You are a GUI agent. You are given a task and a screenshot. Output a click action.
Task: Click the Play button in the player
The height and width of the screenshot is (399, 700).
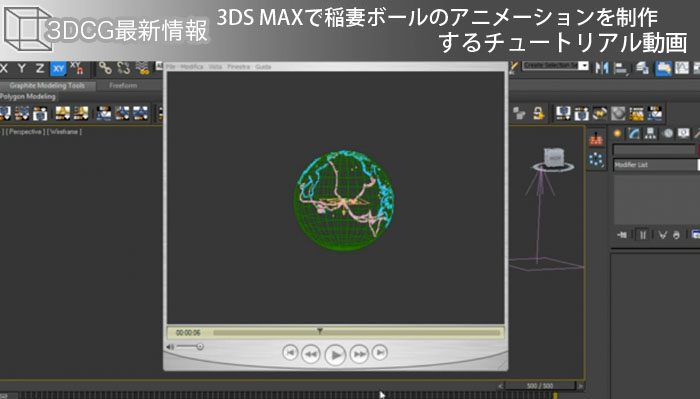pyautogui.click(x=335, y=355)
